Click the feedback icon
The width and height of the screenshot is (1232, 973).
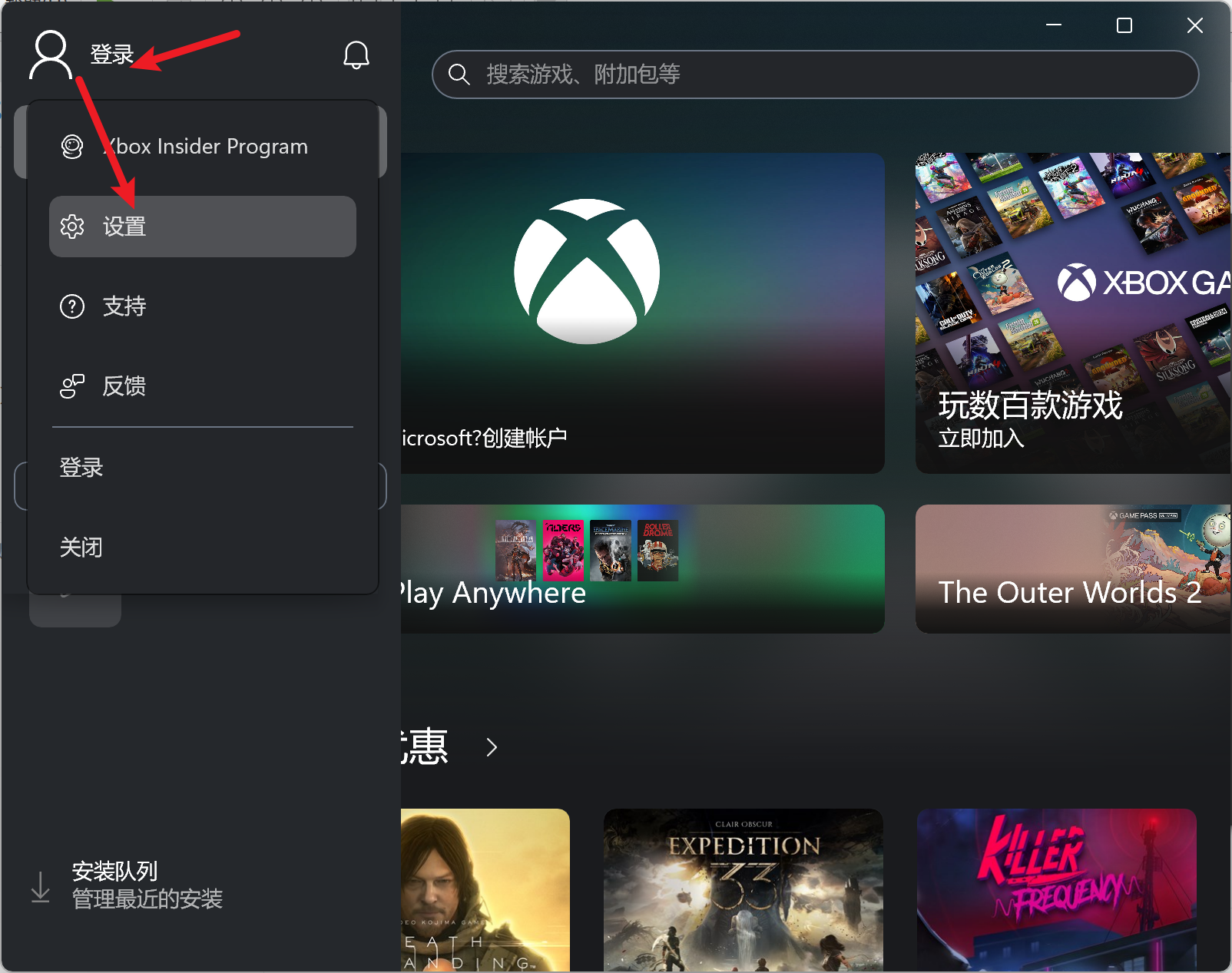coord(72,386)
